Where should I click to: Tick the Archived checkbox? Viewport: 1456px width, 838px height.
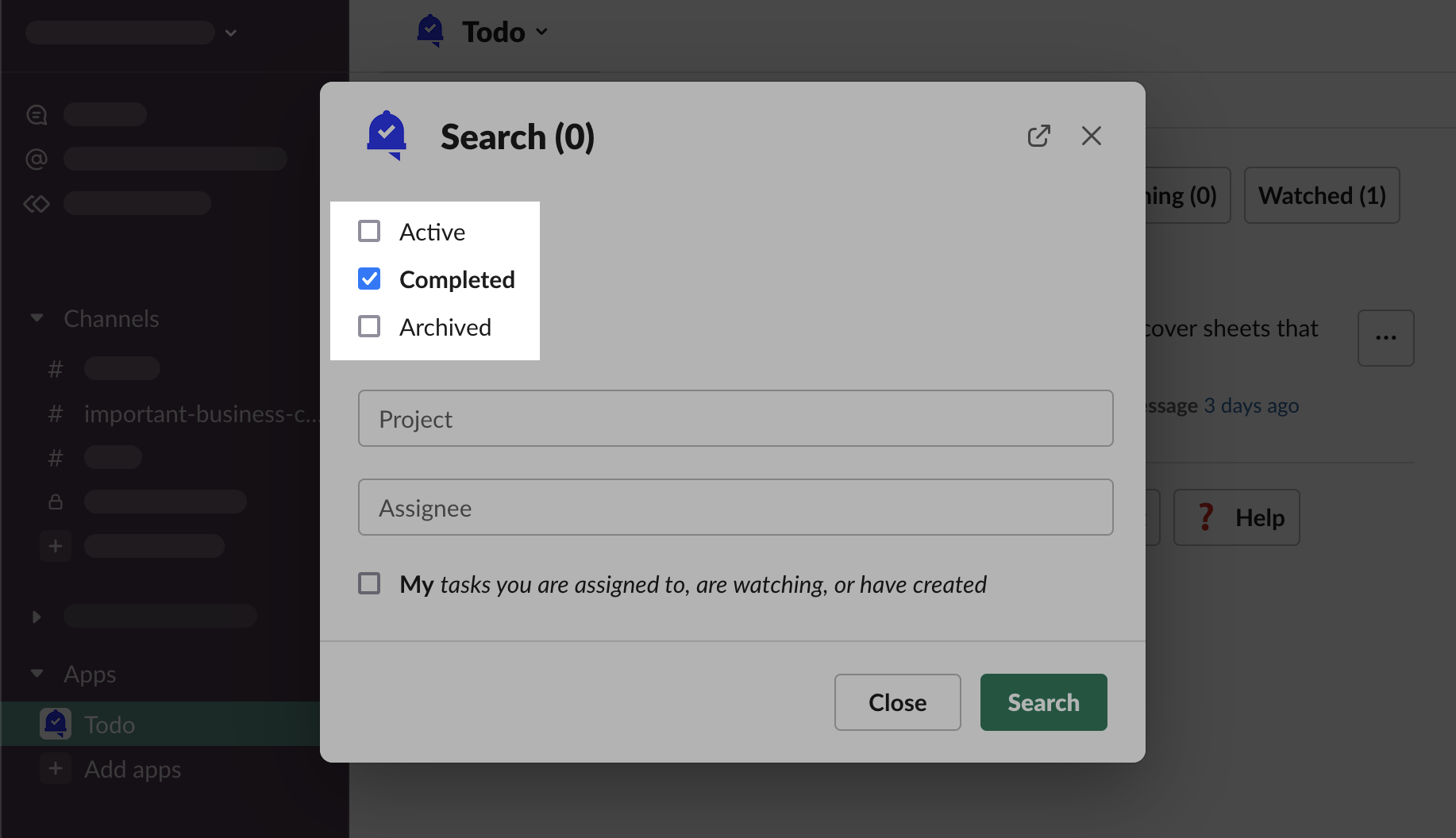369,326
